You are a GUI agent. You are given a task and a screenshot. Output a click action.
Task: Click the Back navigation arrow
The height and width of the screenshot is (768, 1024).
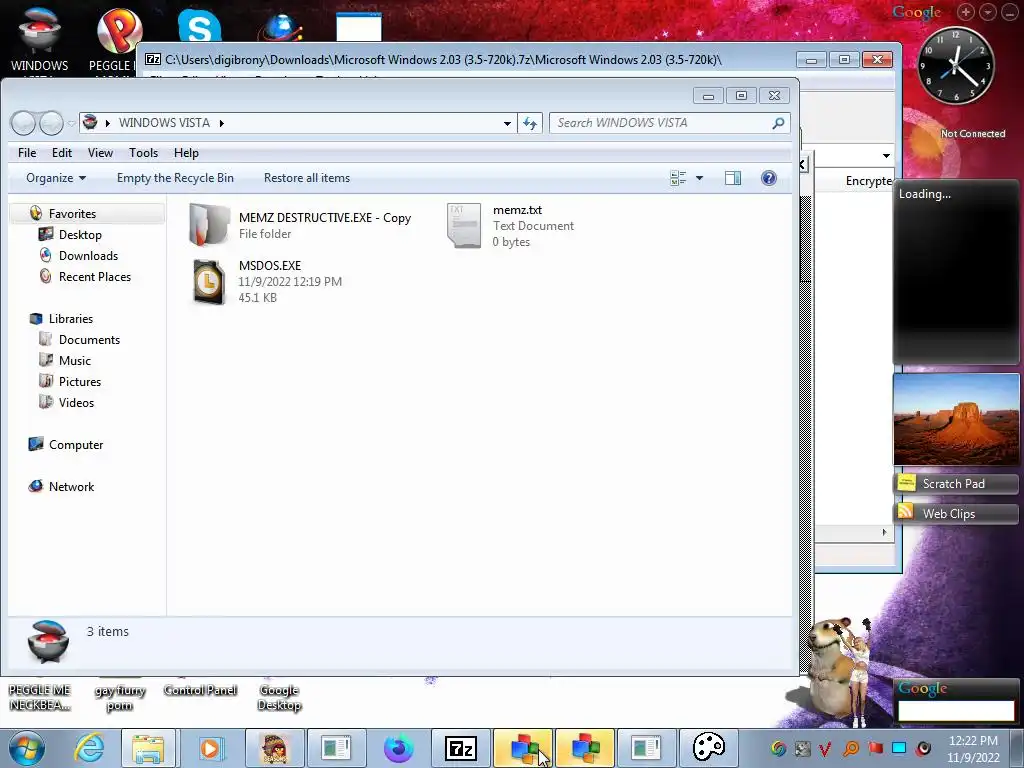coord(24,123)
